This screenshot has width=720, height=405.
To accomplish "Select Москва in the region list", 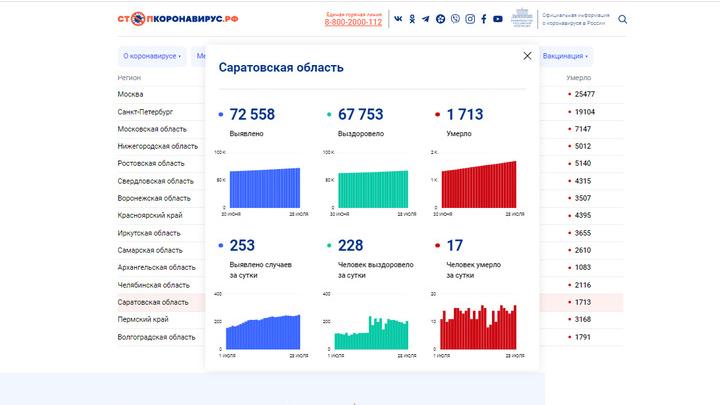I will tap(130, 94).
